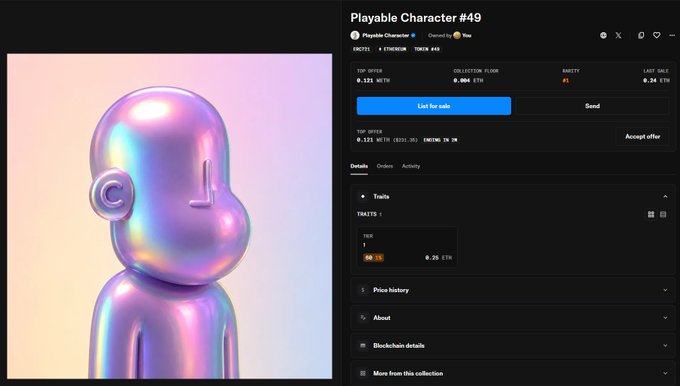Click the blue verified badge
The height and width of the screenshot is (386, 680).
click(x=413, y=36)
